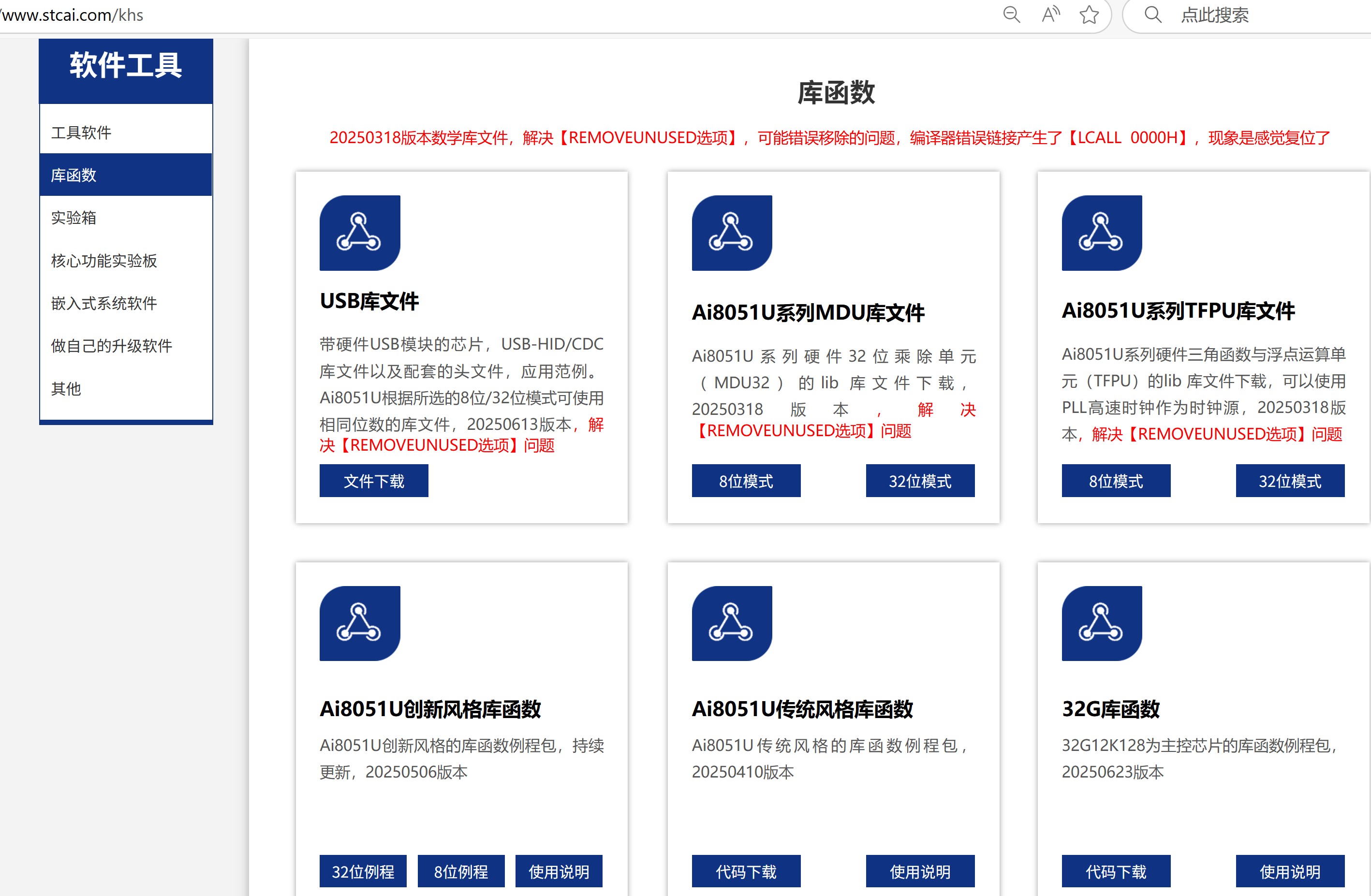This screenshot has height=896, width=1371.
Task: Click the 32G库函数 card icon
Action: point(1102,623)
